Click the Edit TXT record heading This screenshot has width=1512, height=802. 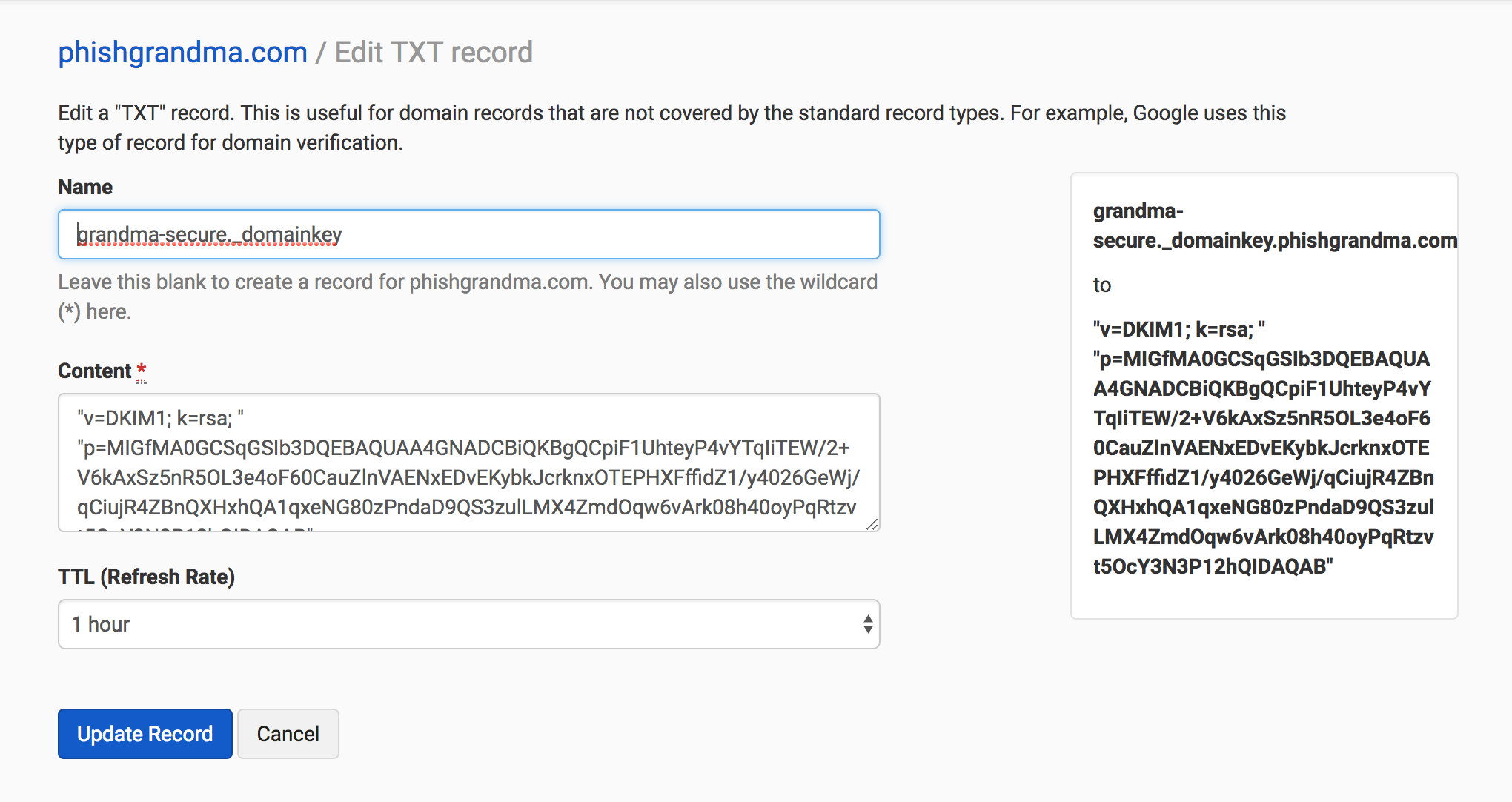(434, 53)
